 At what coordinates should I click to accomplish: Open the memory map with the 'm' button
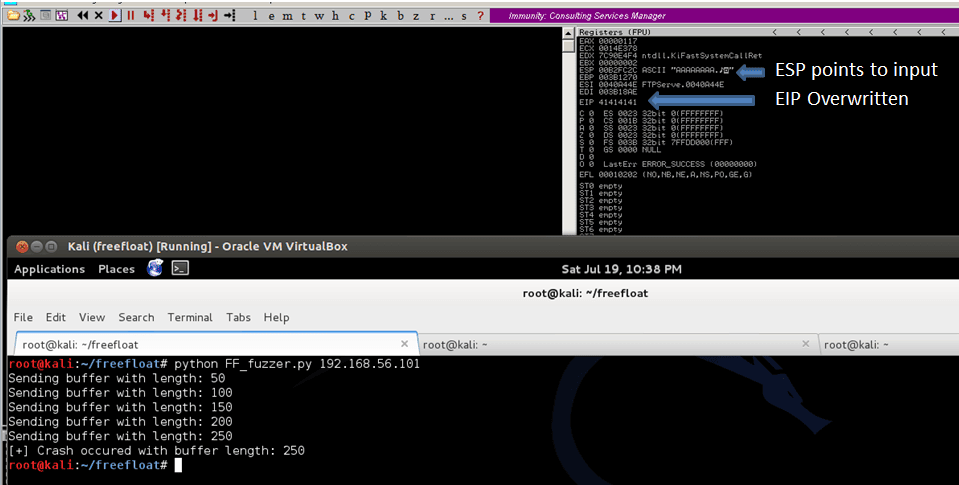pyautogui.click(x=287, y=17)
